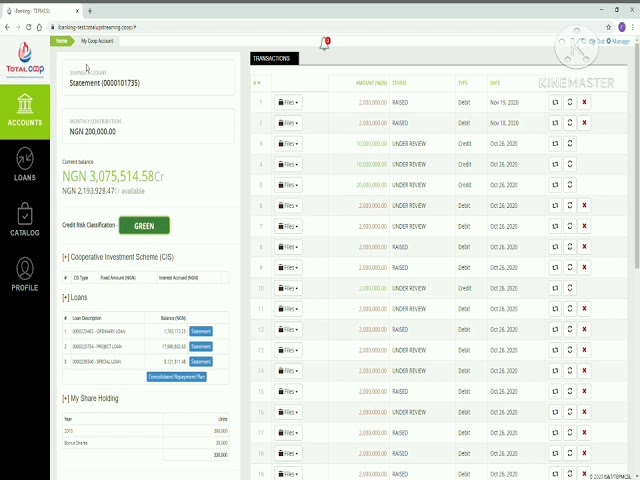Image resolution: width=640 pixels, height=480 pixels.
Task: Open the Accounts sidebar section
Action: click(x=25, y=112)
